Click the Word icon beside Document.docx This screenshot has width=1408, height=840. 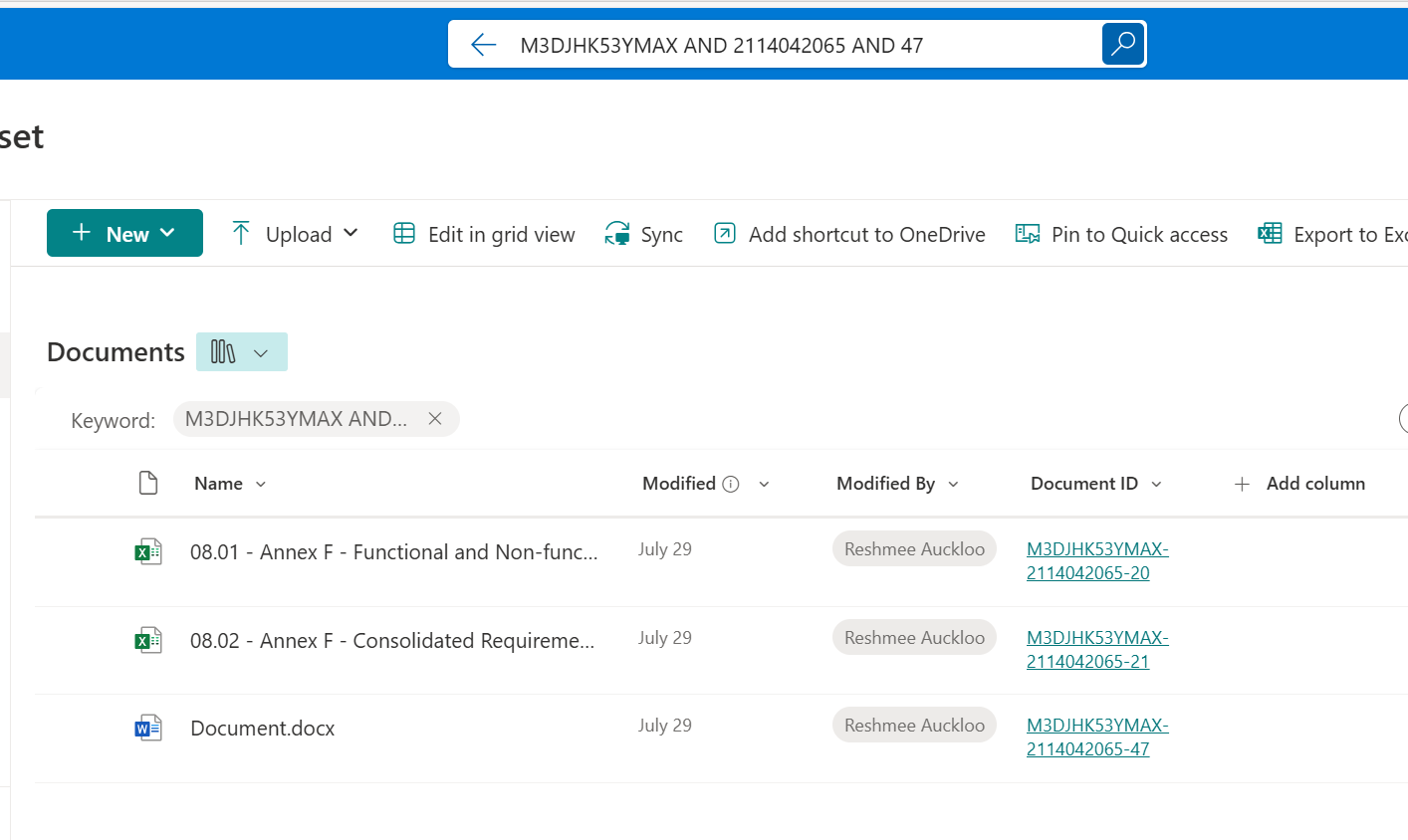tap(148, 729)
